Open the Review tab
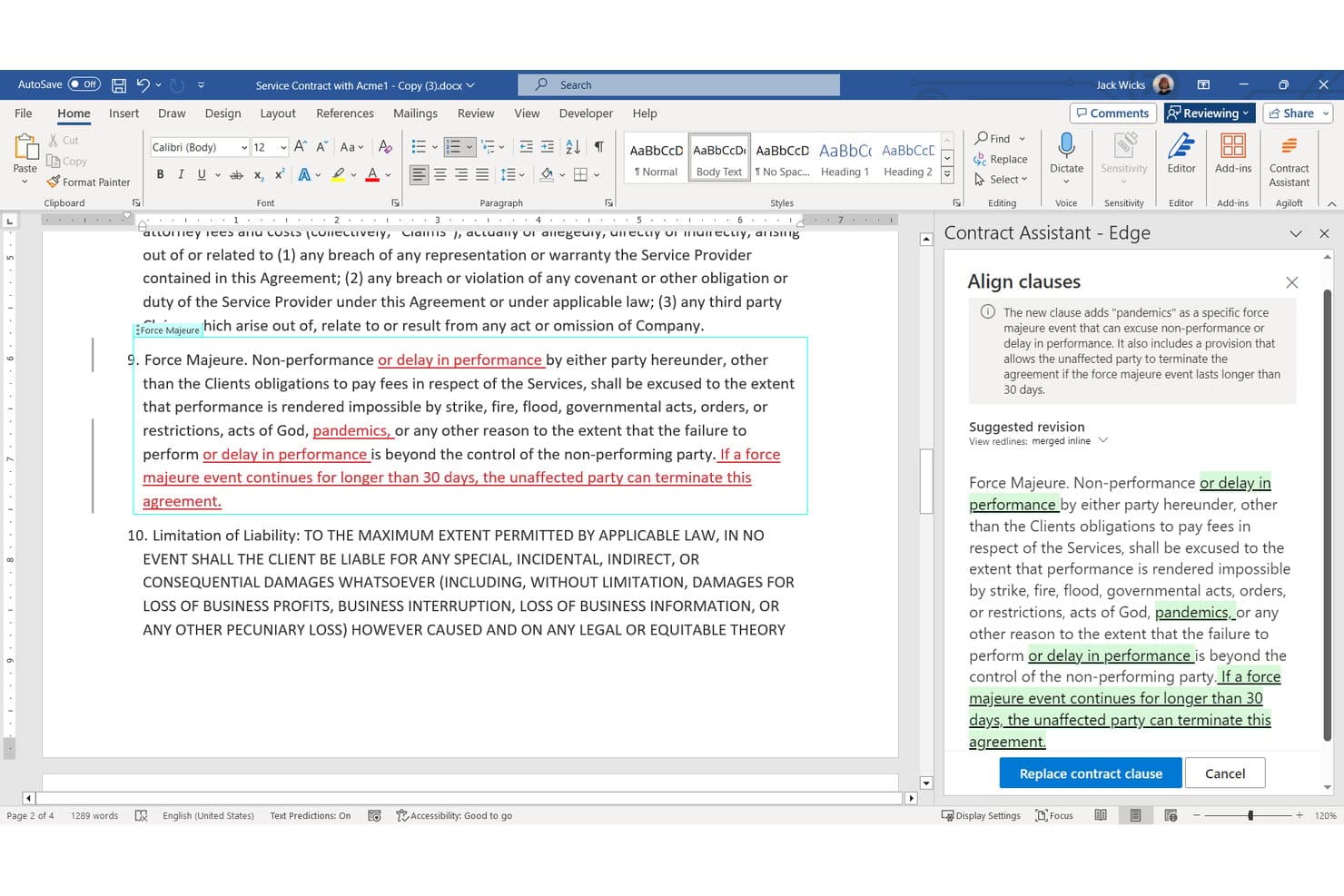This screenshot has width=1344, height=896. [476, 113]
